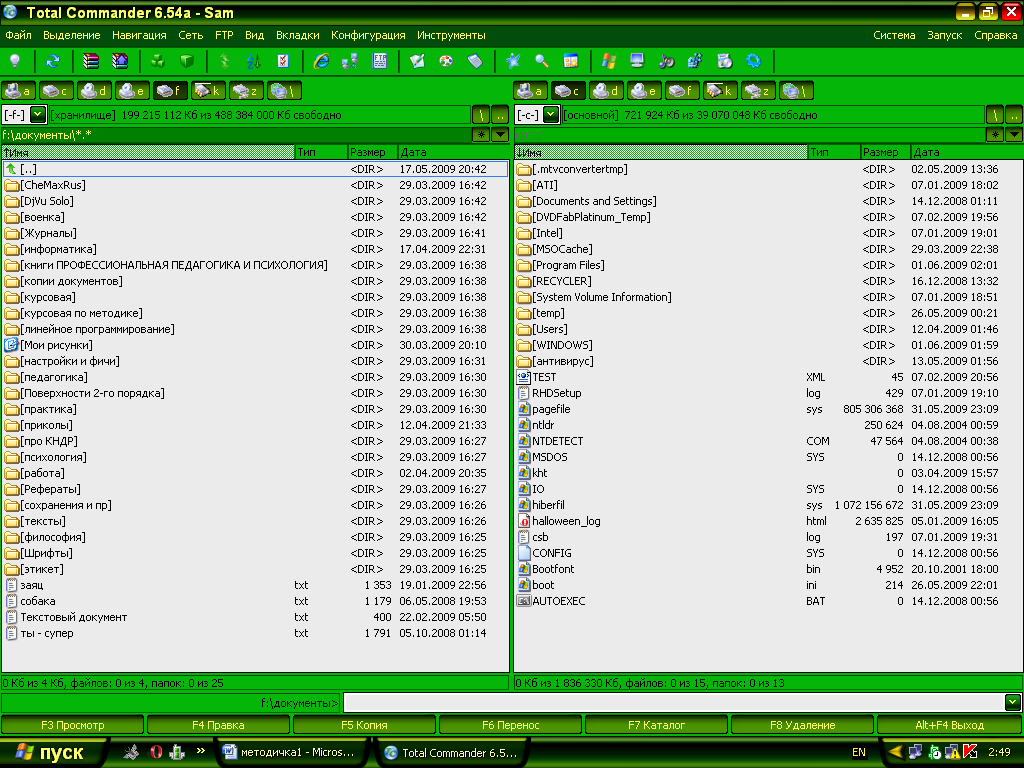Expand the command line history dropdown
This screenshot has width=1024, height=768.
[x=1013, y=703]
